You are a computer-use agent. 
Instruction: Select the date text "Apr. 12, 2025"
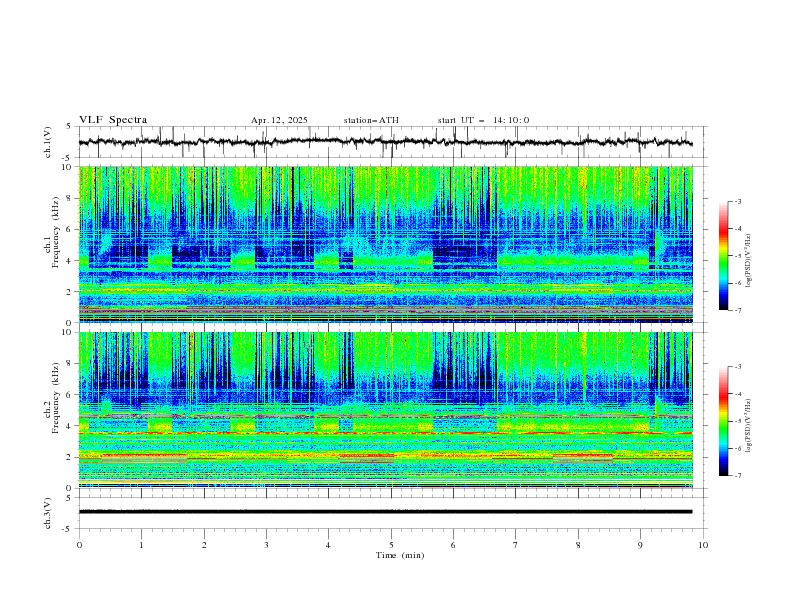[279, 120]
